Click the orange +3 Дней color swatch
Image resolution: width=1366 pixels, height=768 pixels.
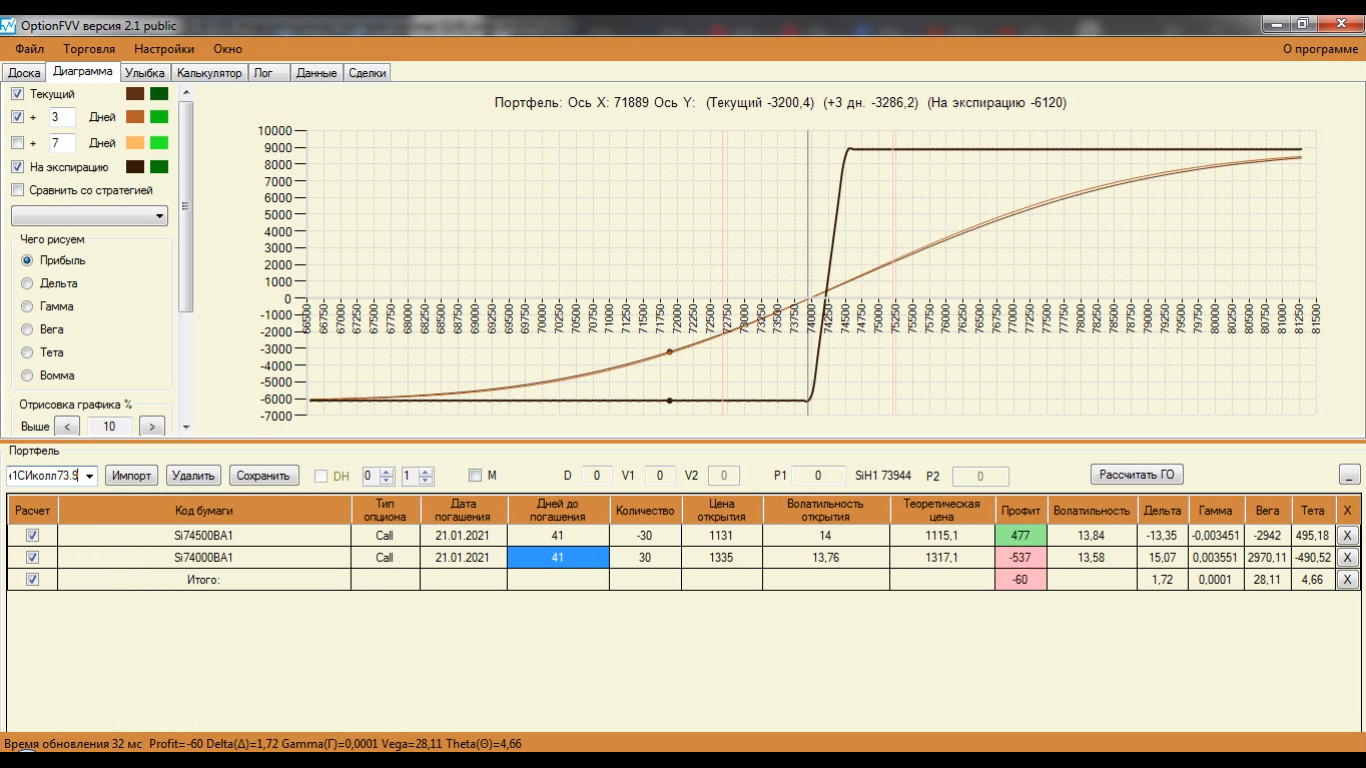point(135,118)
